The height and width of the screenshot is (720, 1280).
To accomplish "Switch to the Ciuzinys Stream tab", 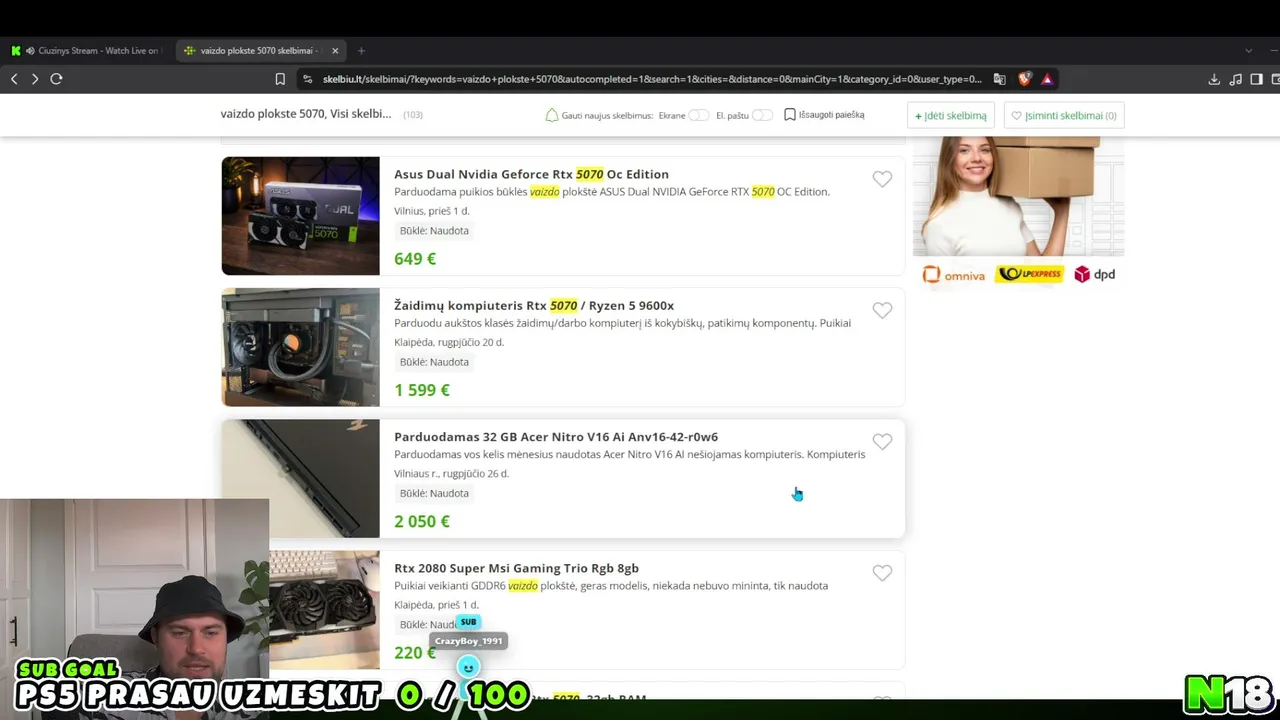I will pos(87,51).
